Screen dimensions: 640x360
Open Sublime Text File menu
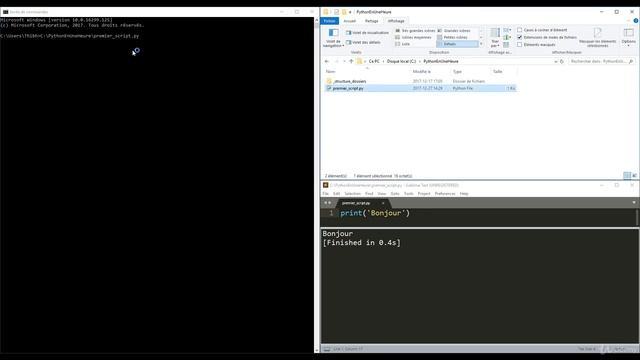click(x=325, y=193)
